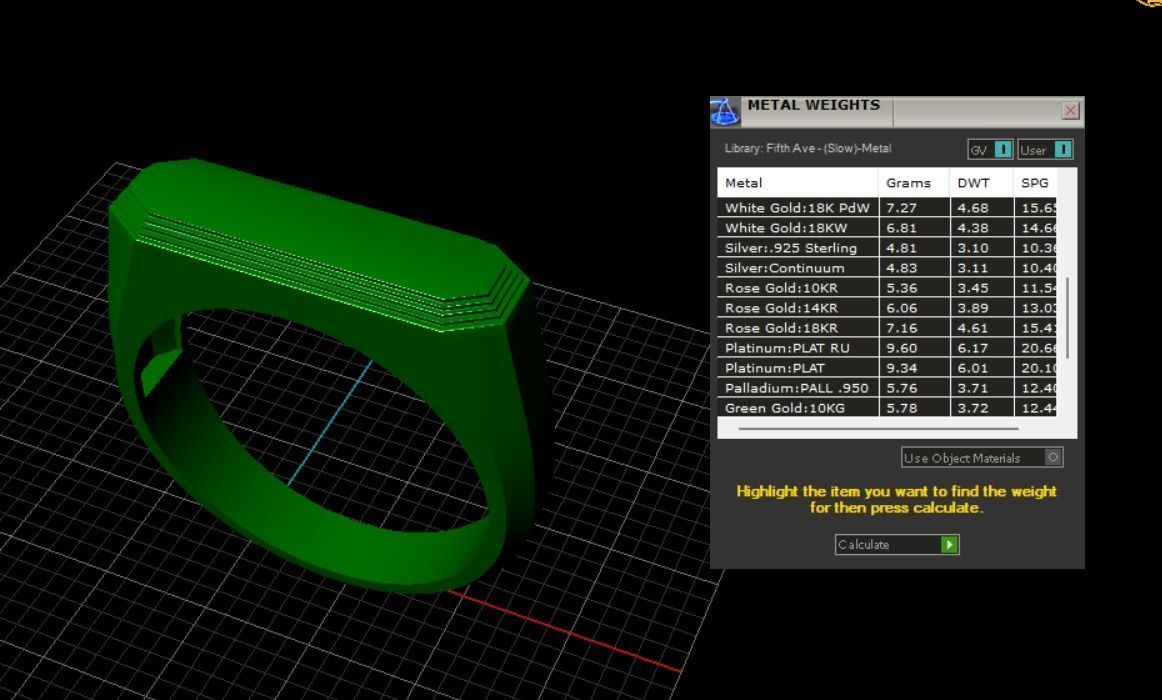Select the Rose Gold:18KR row
The height and width of the screenshot is (700, 1162).
click(x=886, y=327)
